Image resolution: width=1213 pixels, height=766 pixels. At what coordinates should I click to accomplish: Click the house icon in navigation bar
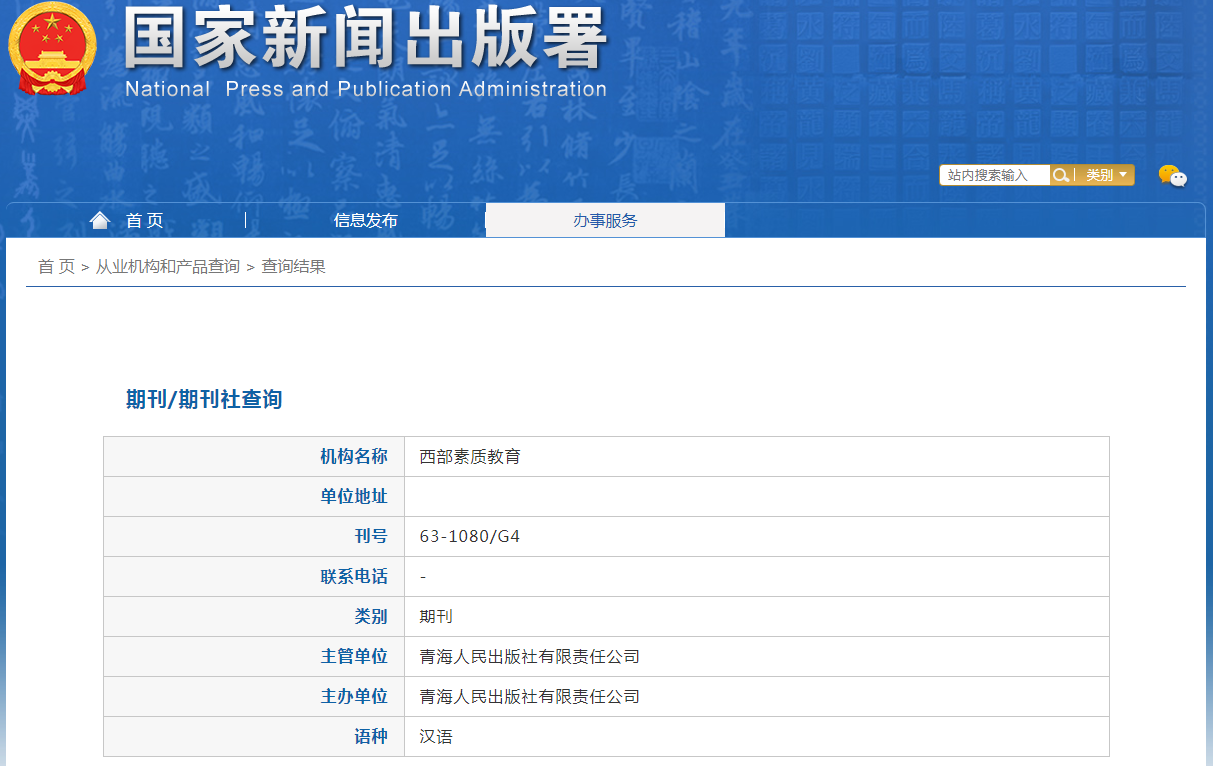[99, 221]
